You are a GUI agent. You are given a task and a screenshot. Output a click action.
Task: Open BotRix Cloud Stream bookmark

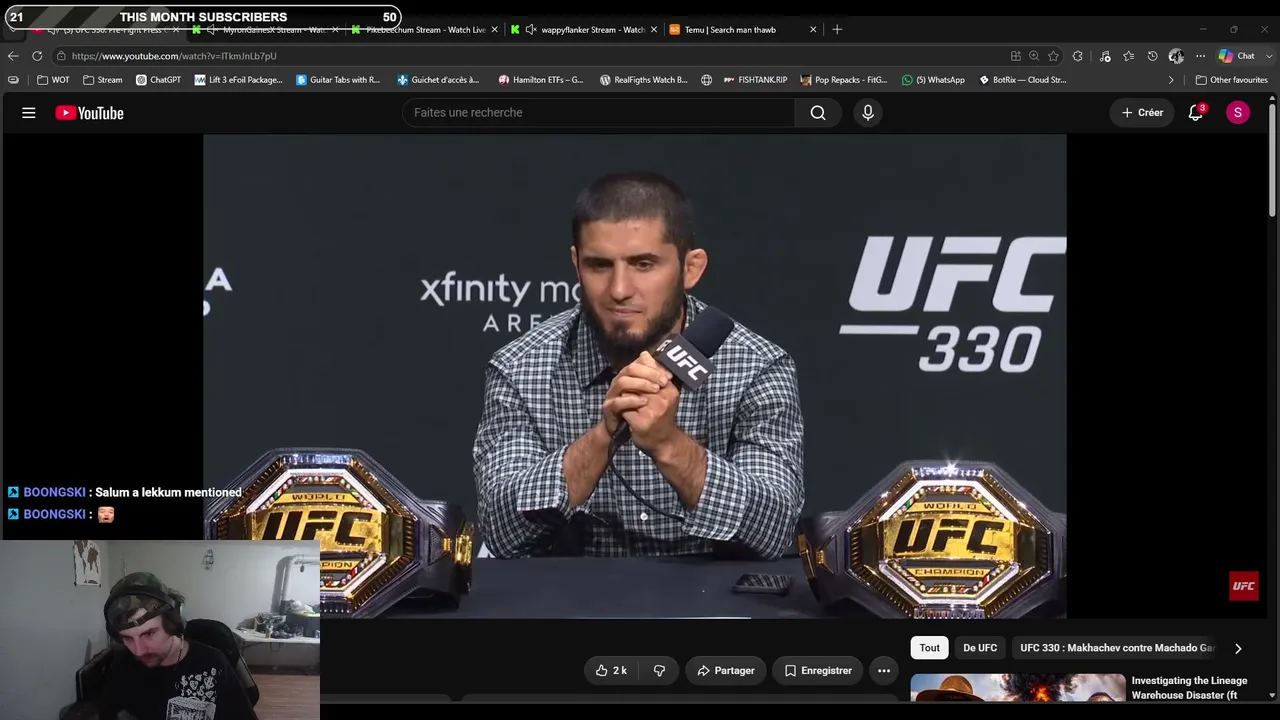pos(1023,80)
